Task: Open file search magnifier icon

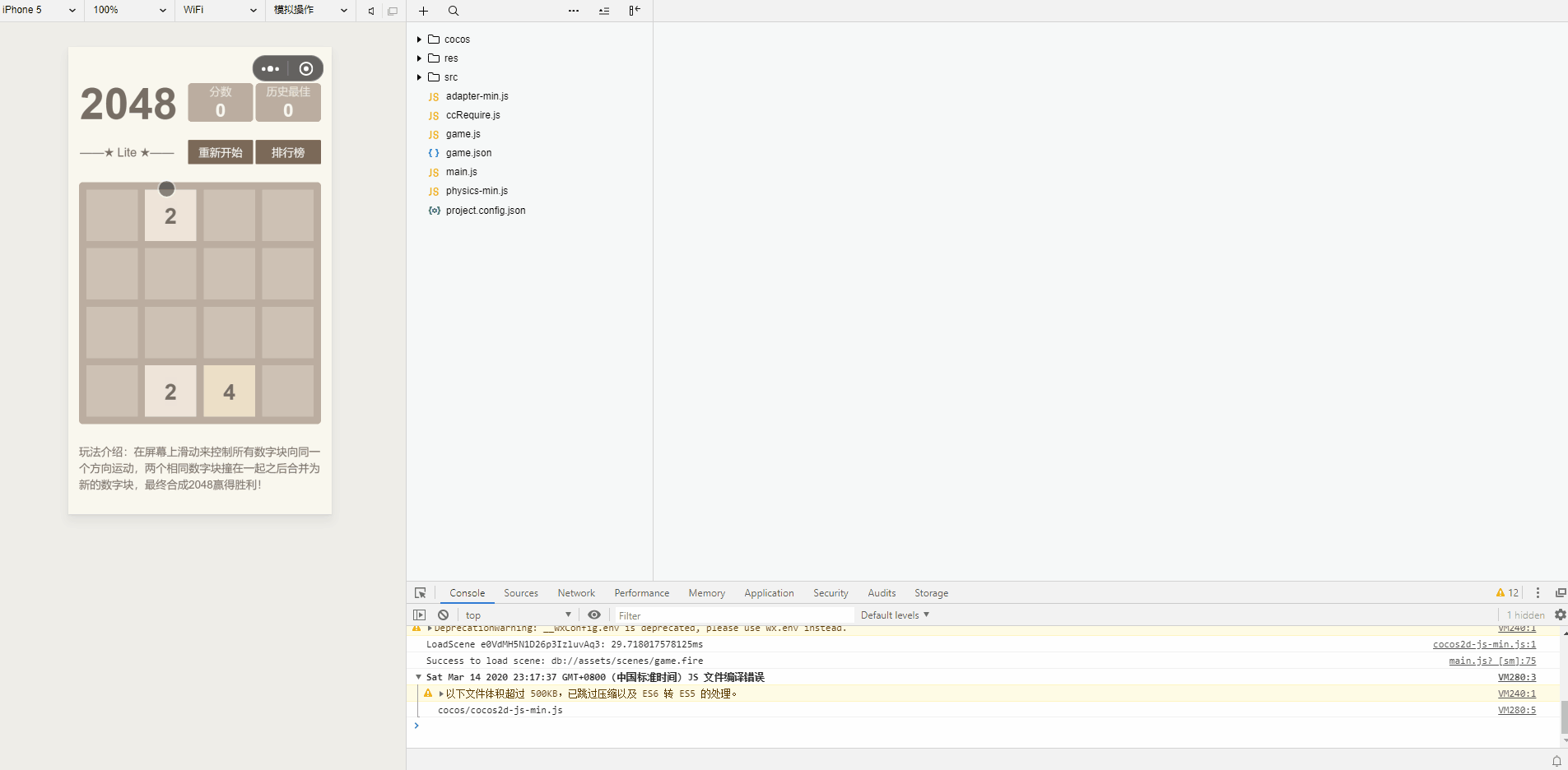Action: click(x=454, y=11)
